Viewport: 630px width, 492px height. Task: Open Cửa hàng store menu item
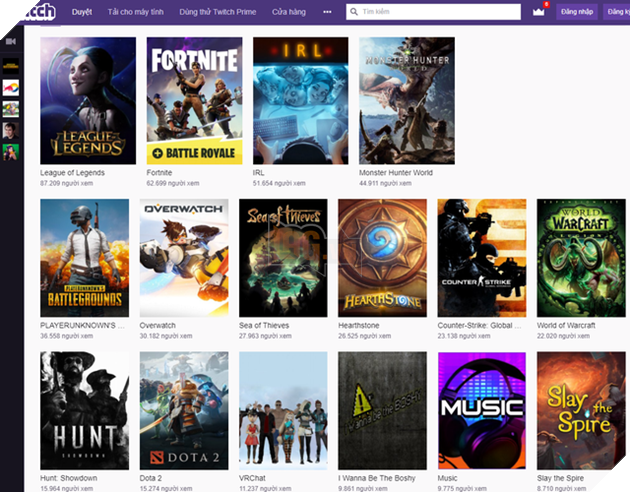point(288,12)
